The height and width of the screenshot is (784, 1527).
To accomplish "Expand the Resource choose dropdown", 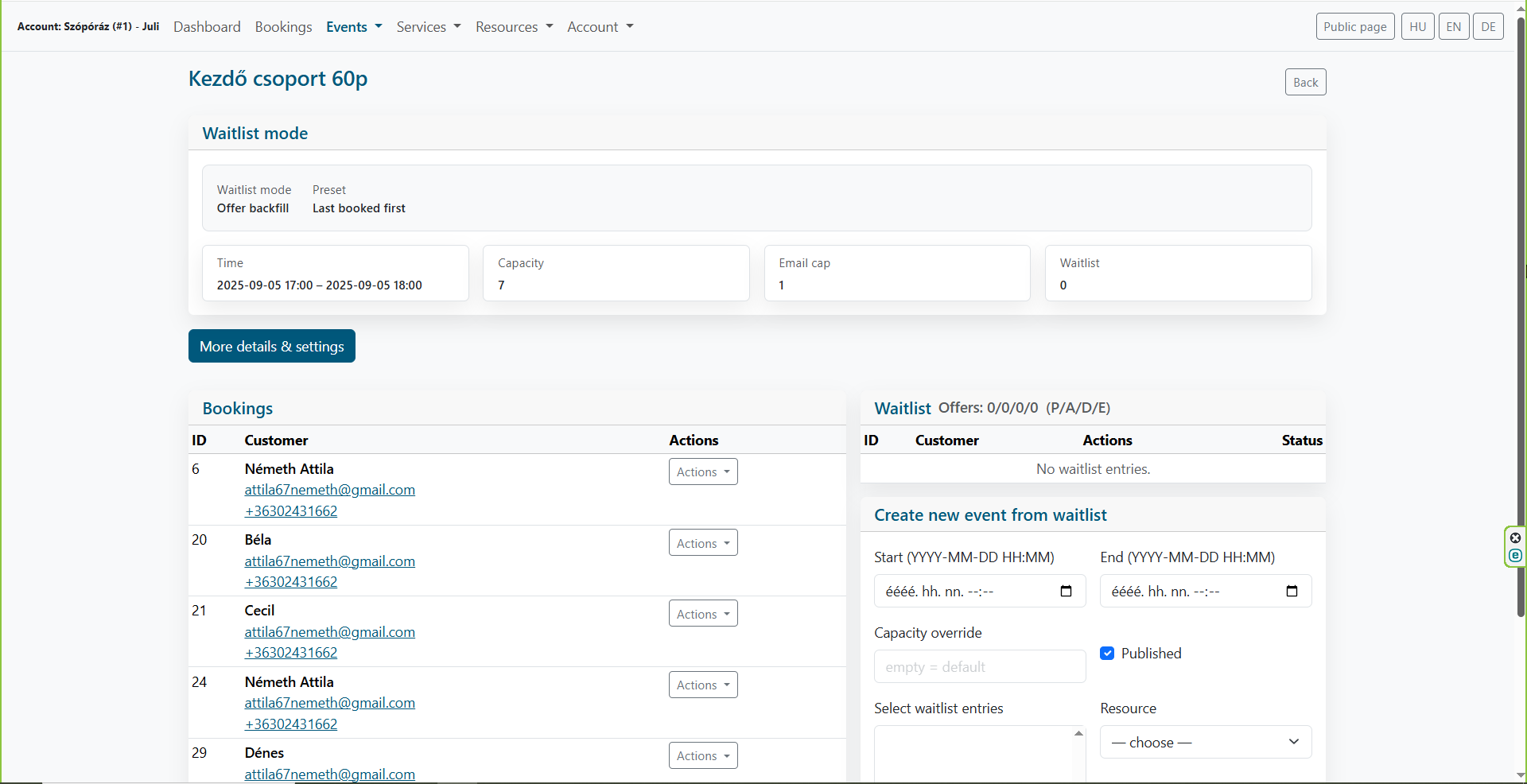I will click(1205, 742).
